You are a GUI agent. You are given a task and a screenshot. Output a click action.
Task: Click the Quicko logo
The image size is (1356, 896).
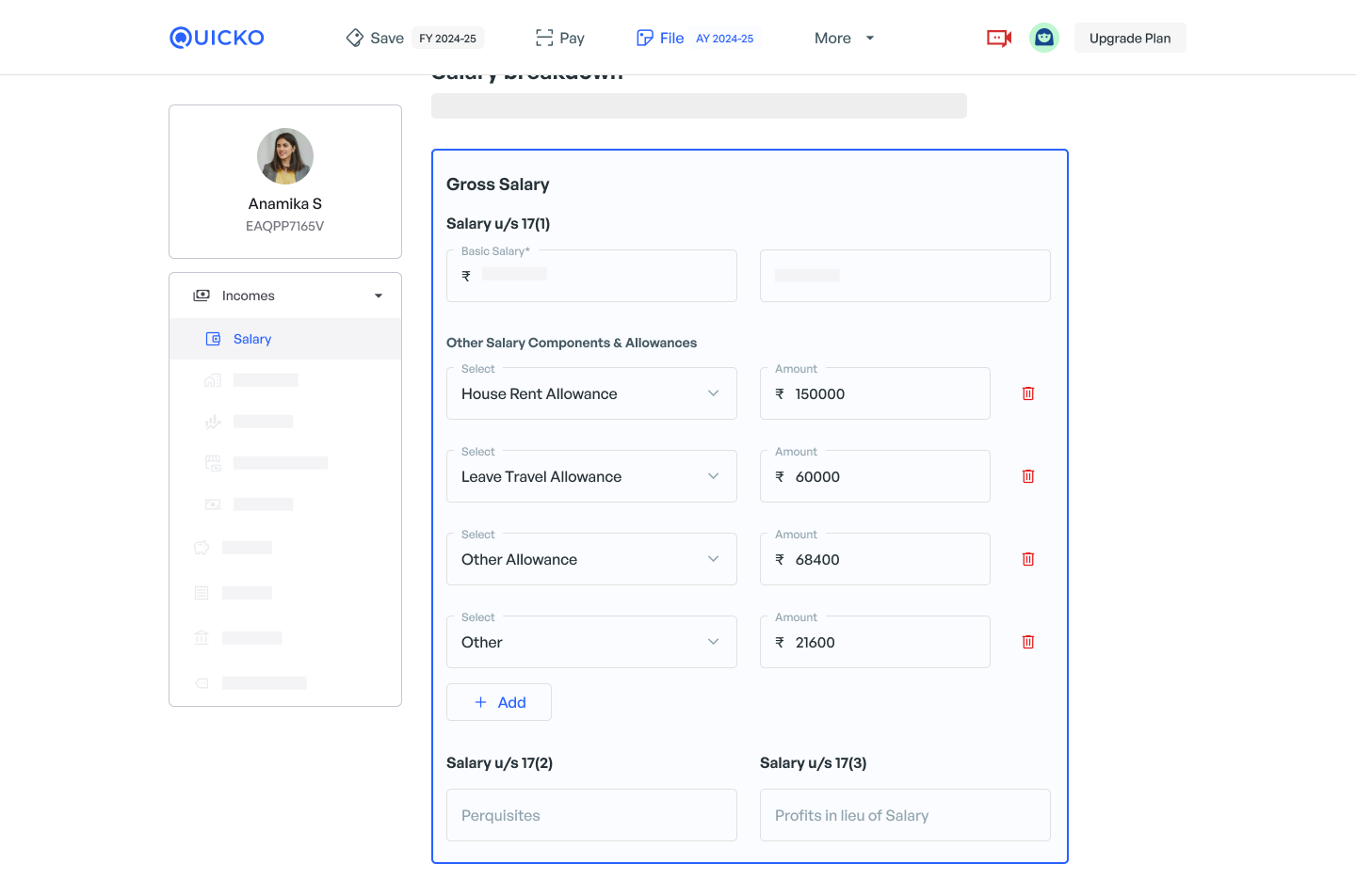pyautogui.click(x=217, y=38)
